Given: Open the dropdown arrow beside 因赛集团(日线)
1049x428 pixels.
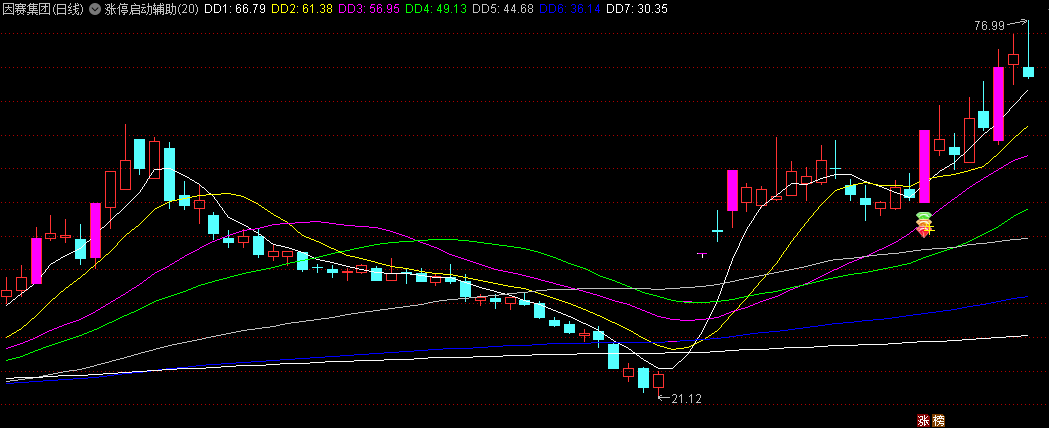Looking at the screenshot, I should point(95,10).
